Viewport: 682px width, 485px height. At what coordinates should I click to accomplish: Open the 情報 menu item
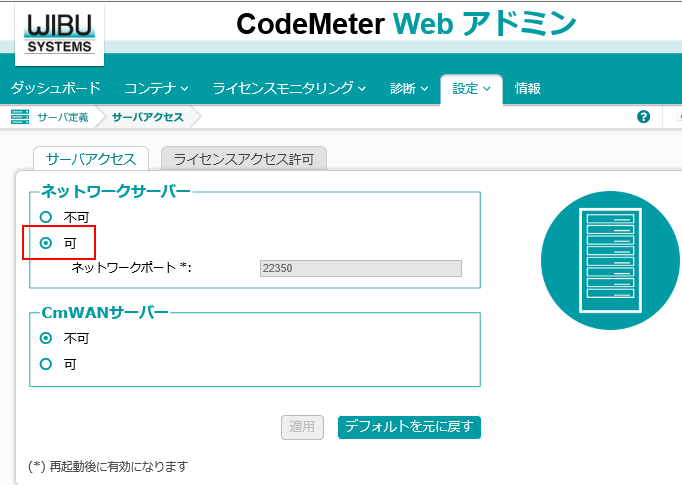coord(527,88)
